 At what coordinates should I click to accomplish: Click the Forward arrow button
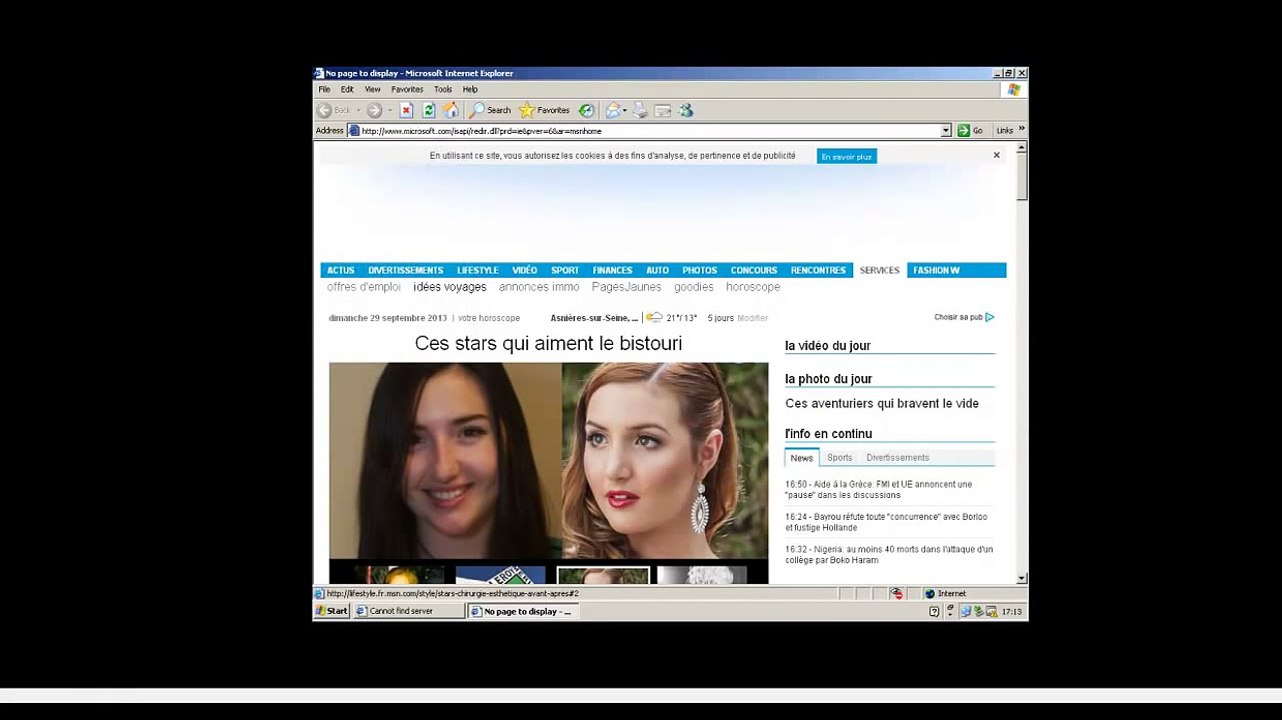[374, 110]
